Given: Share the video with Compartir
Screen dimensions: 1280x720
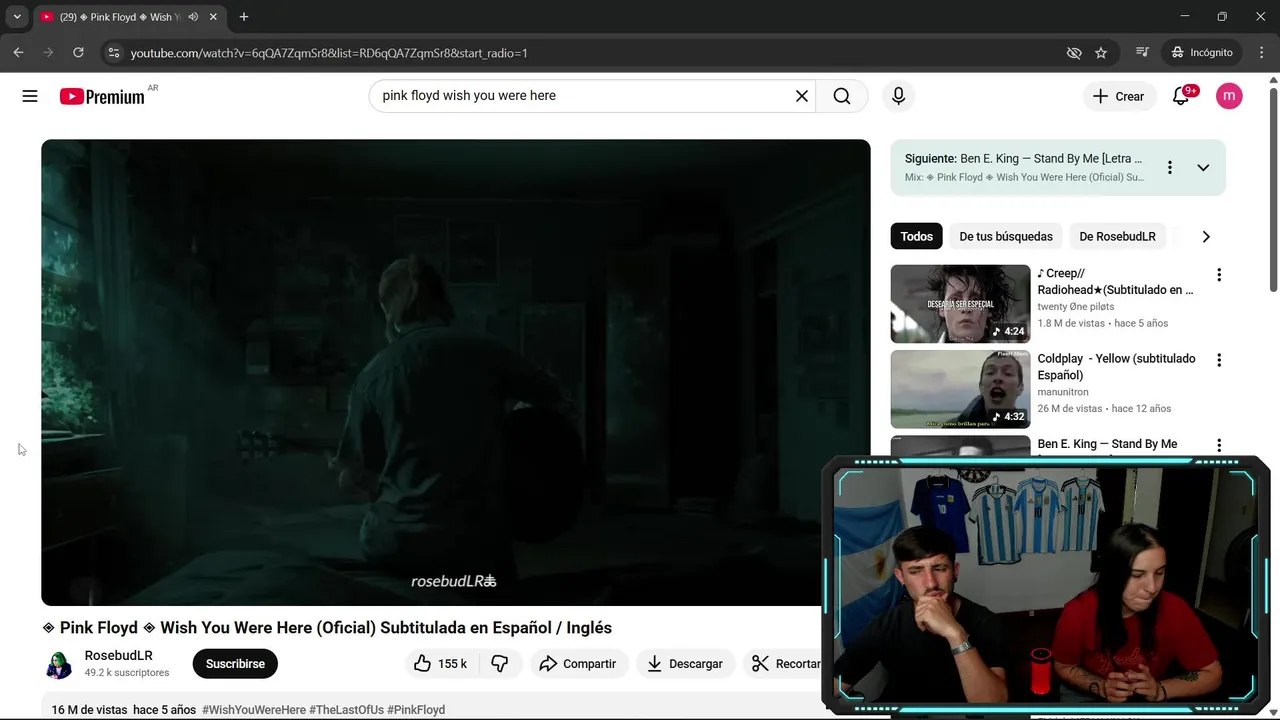Looking at the screenshot, I should pyautogui.click(x=578, y=664).
